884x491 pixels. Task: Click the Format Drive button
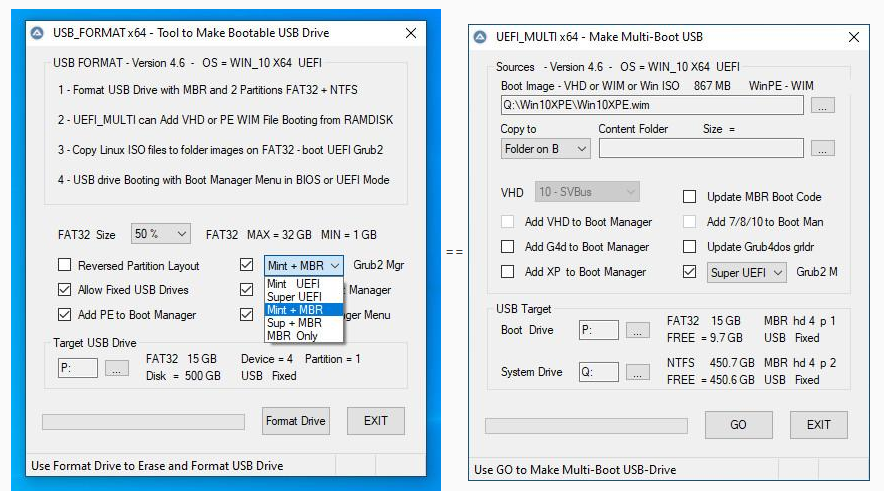pyautogui.click(x=295, y=421)
